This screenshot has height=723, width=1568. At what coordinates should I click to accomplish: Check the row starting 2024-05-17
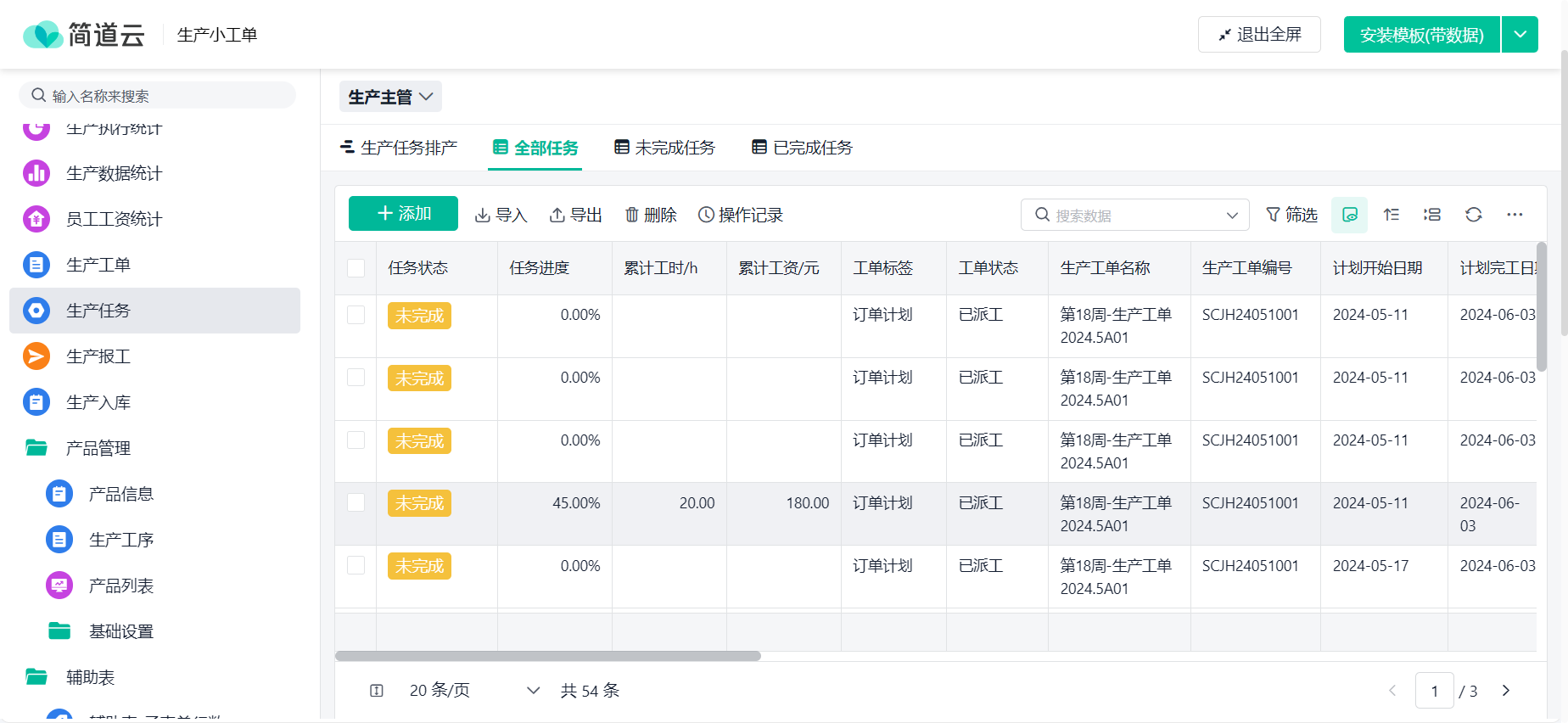pyautogui.click(x=356, y=565)
